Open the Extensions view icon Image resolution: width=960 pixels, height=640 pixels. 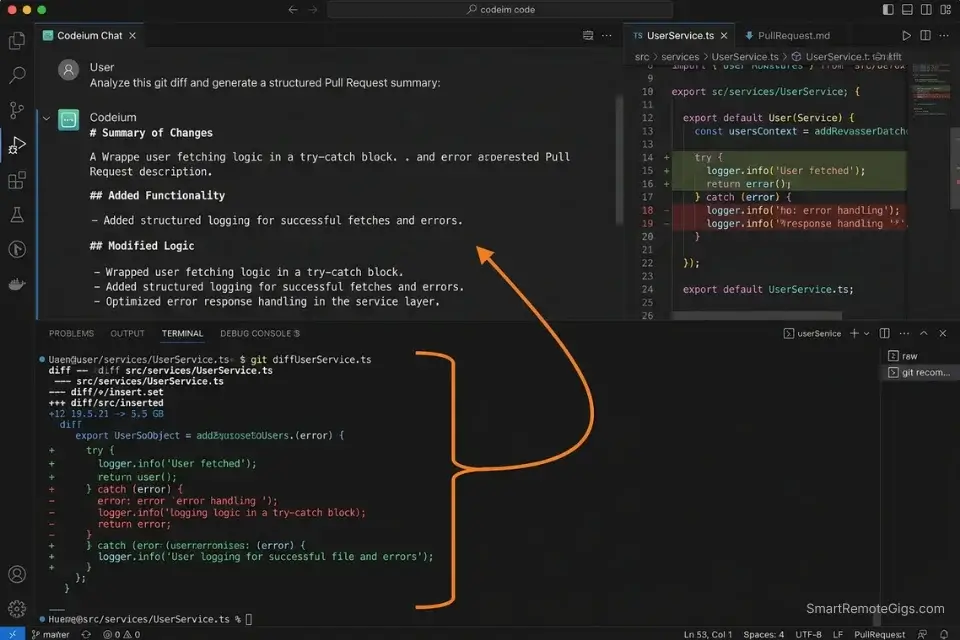click(x=15, y=180)
